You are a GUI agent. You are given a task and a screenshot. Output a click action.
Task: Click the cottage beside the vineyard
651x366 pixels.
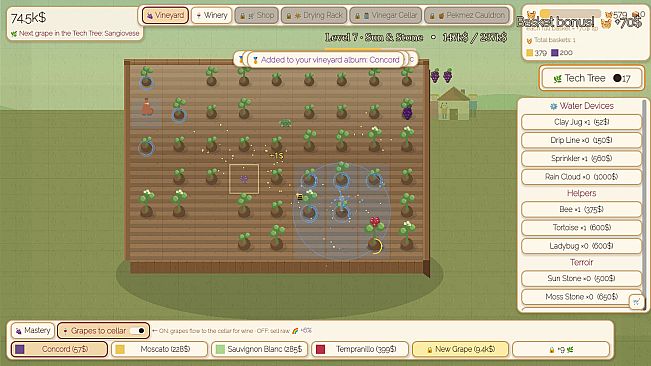coord(453,104)
